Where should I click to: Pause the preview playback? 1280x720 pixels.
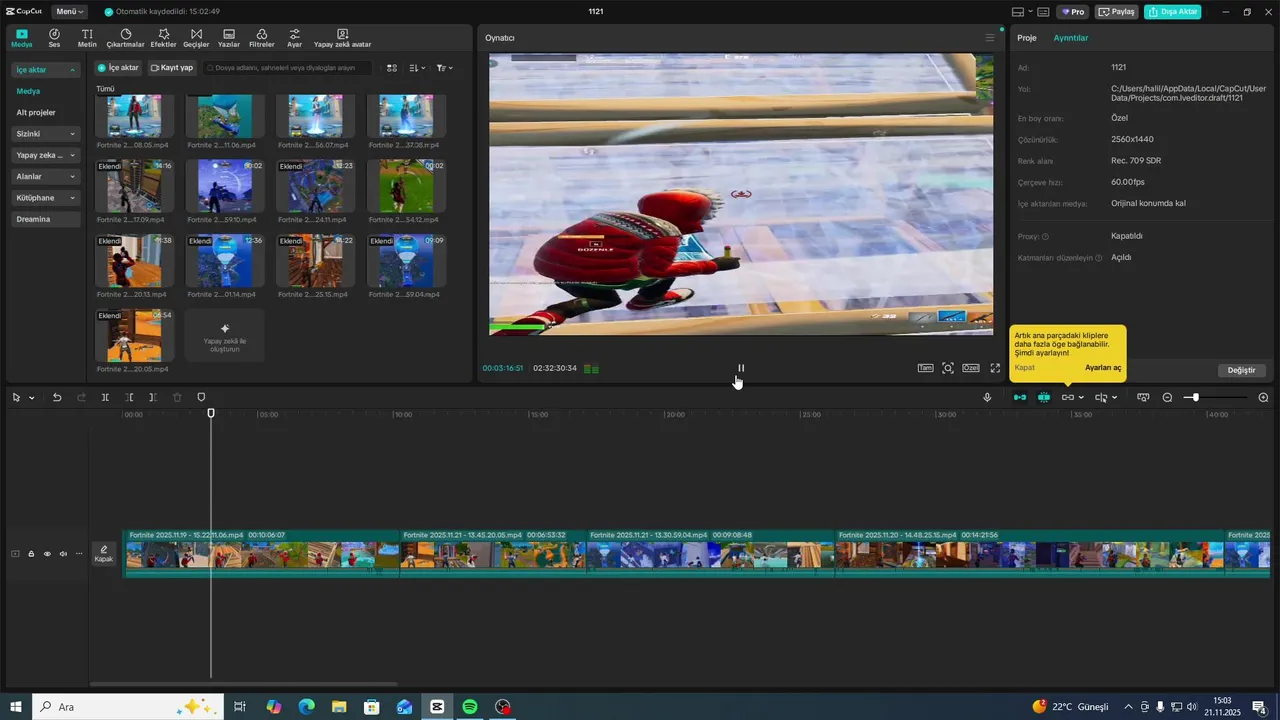point(741,368)
